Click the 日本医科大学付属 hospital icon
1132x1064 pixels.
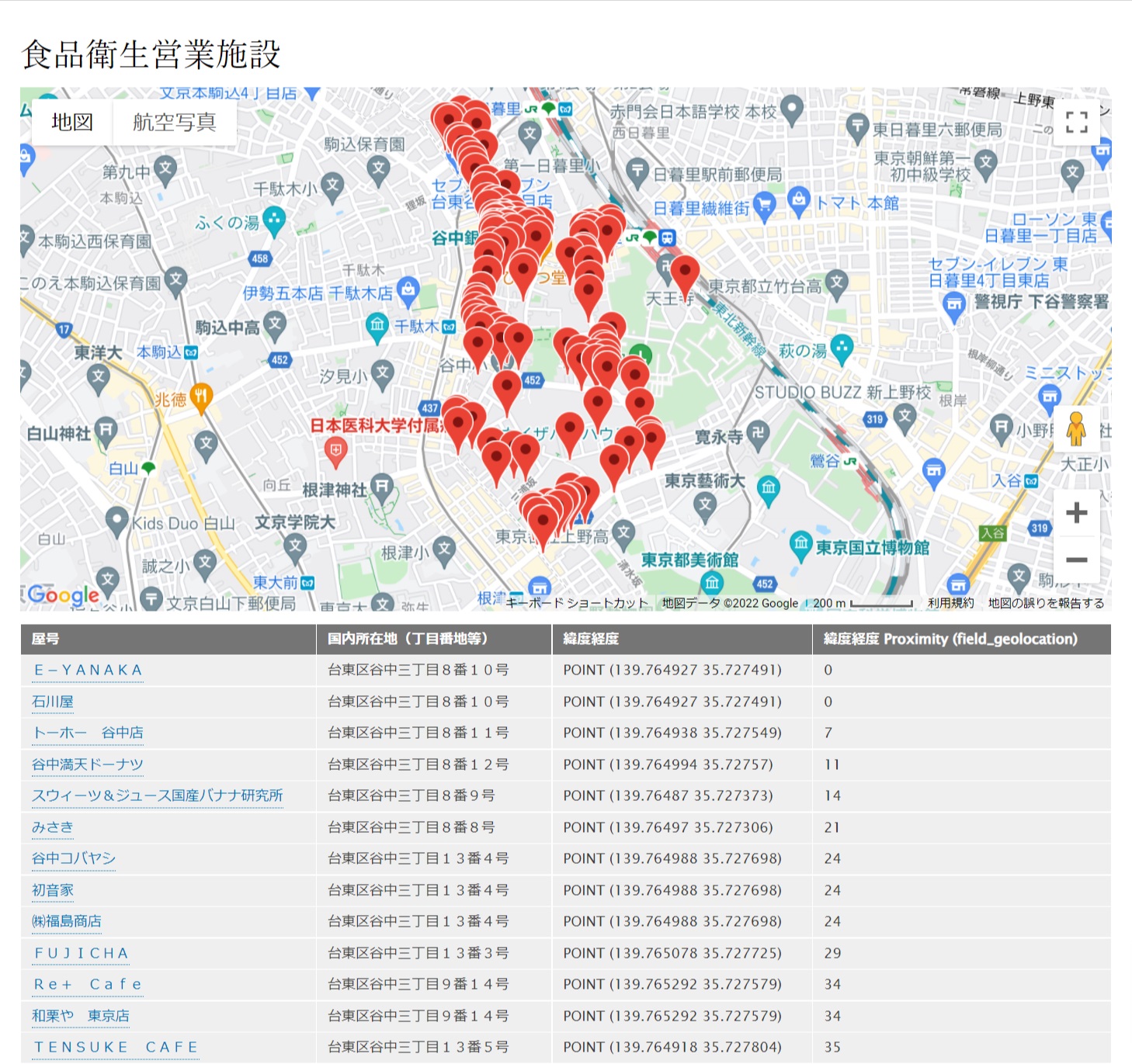(335, 452)
